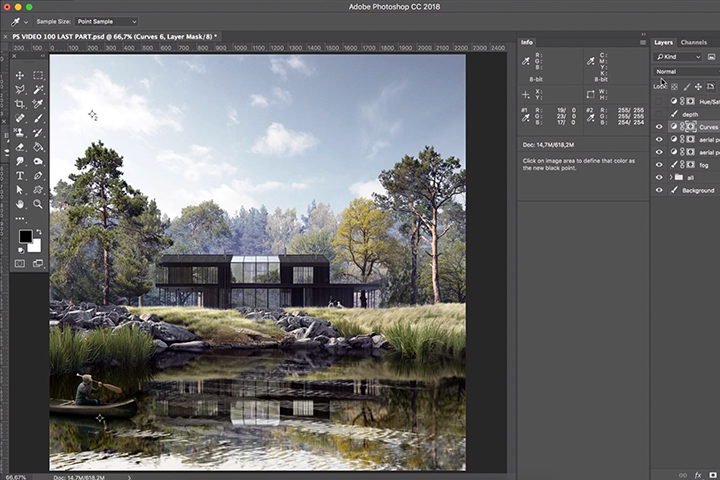Toggle Quick Mask mode
Screen dimensions: 720x480
click(20, 264)
